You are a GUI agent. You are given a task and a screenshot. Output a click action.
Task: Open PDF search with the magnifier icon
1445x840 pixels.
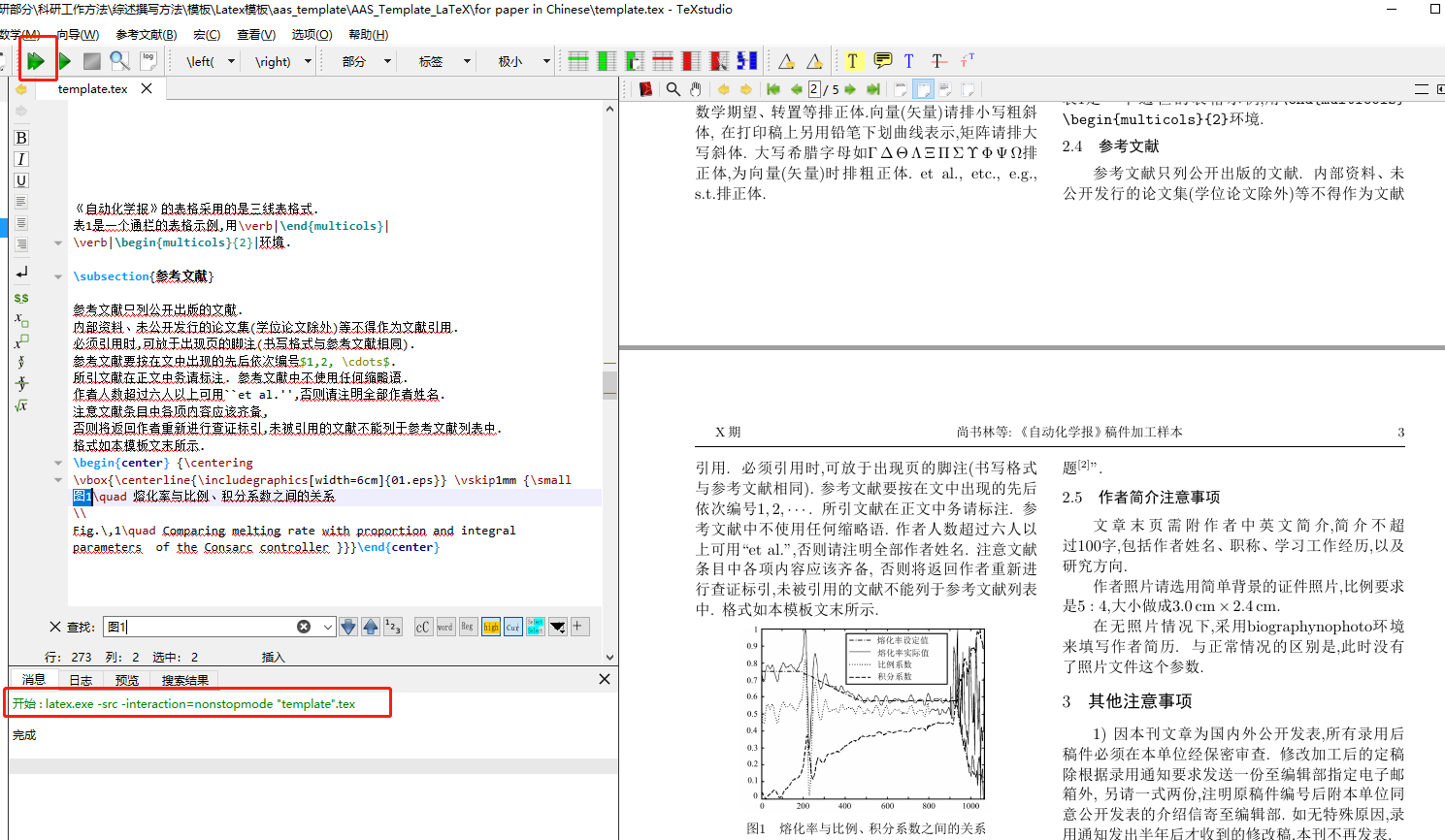pos(673,88)
